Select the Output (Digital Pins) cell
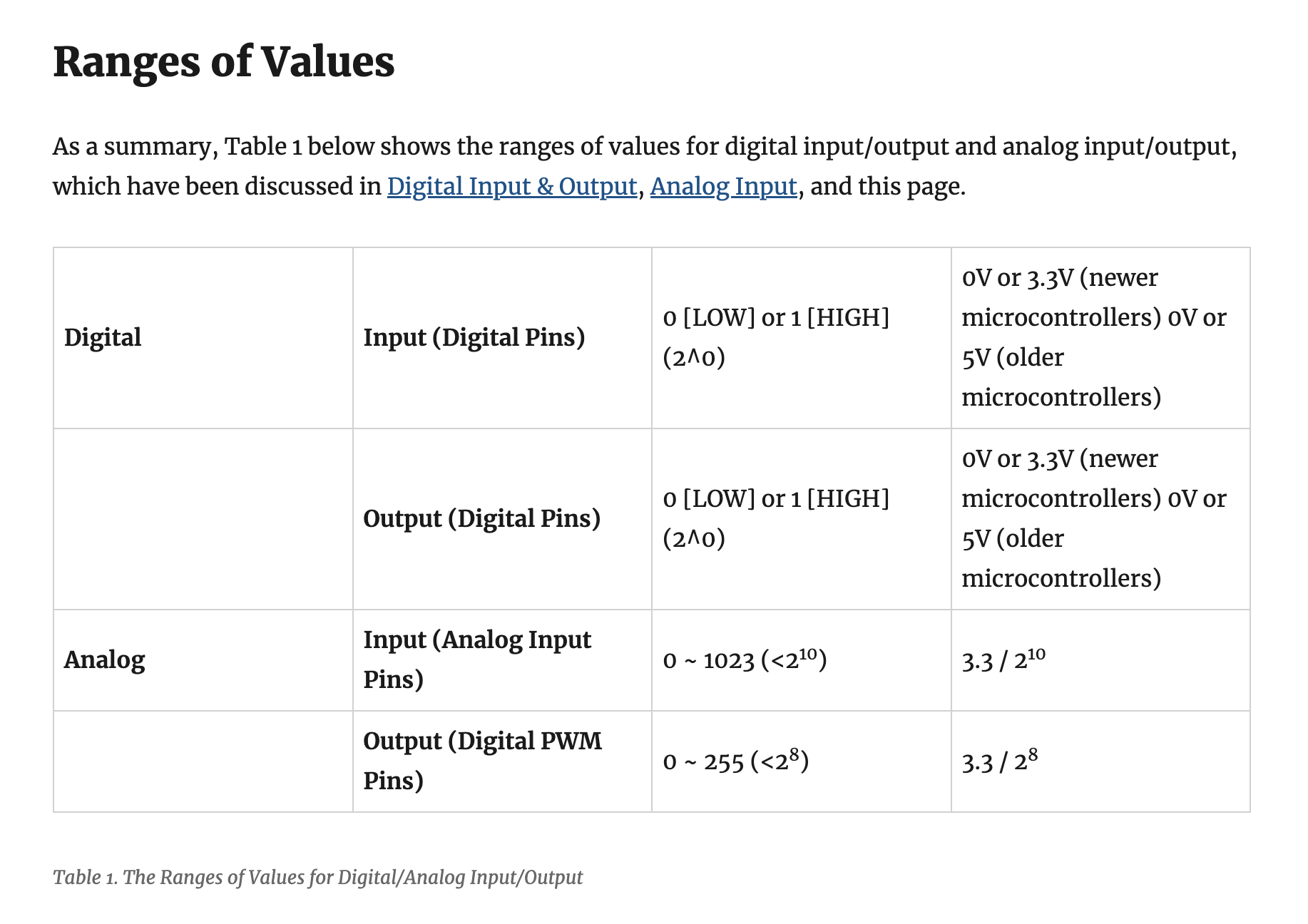This screenshot has width=1308, height=924. click(x=481, y=518)
